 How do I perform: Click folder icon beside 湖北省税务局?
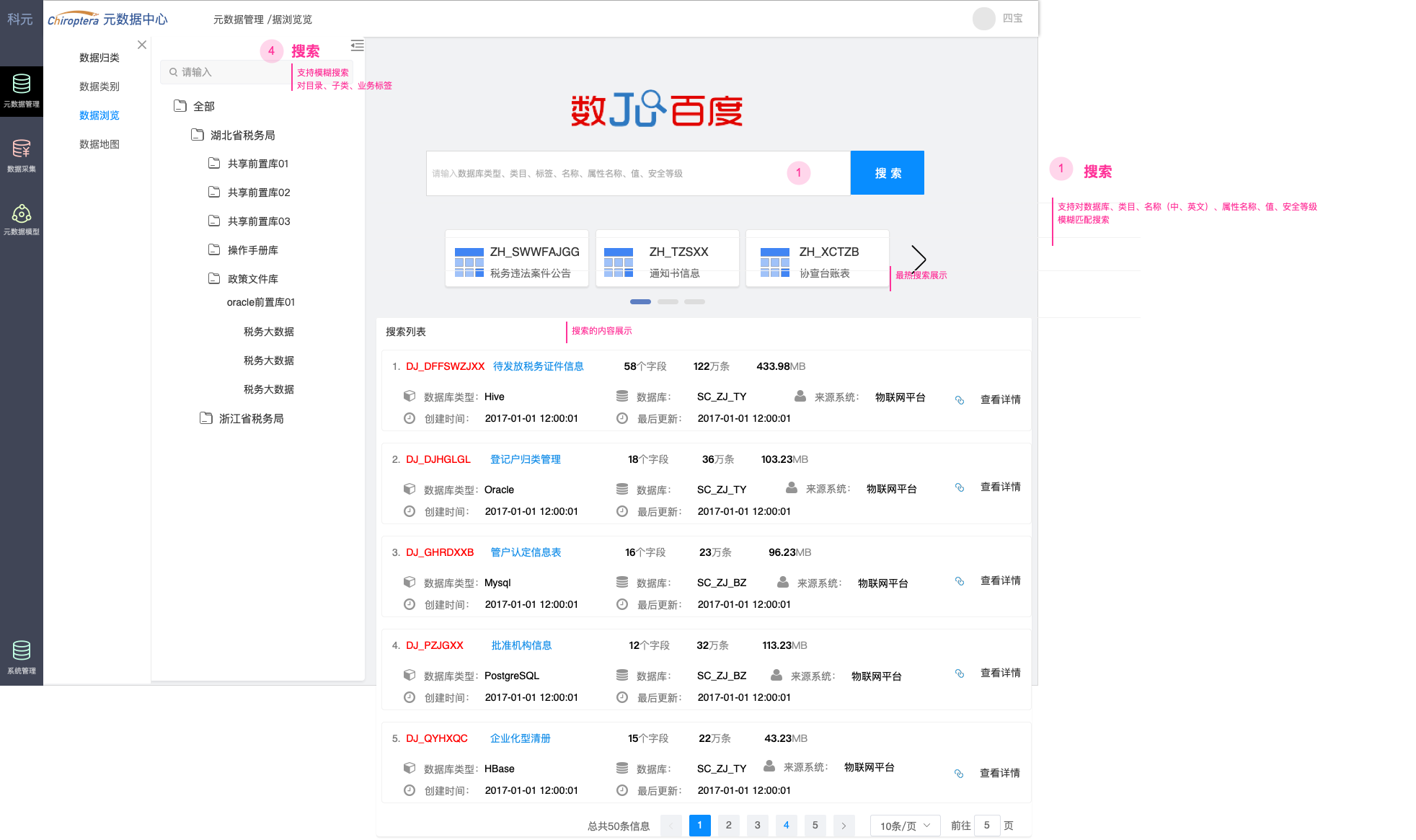(x=198, y=135)
